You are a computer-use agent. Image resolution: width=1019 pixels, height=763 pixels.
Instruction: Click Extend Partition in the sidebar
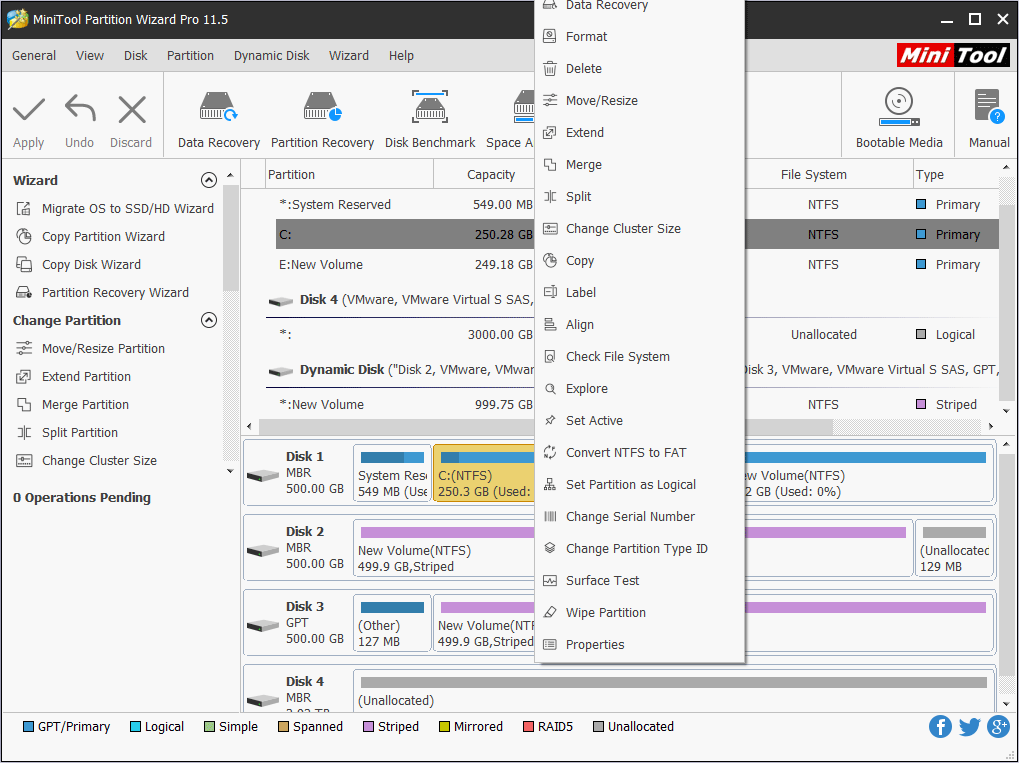(86, 377)
